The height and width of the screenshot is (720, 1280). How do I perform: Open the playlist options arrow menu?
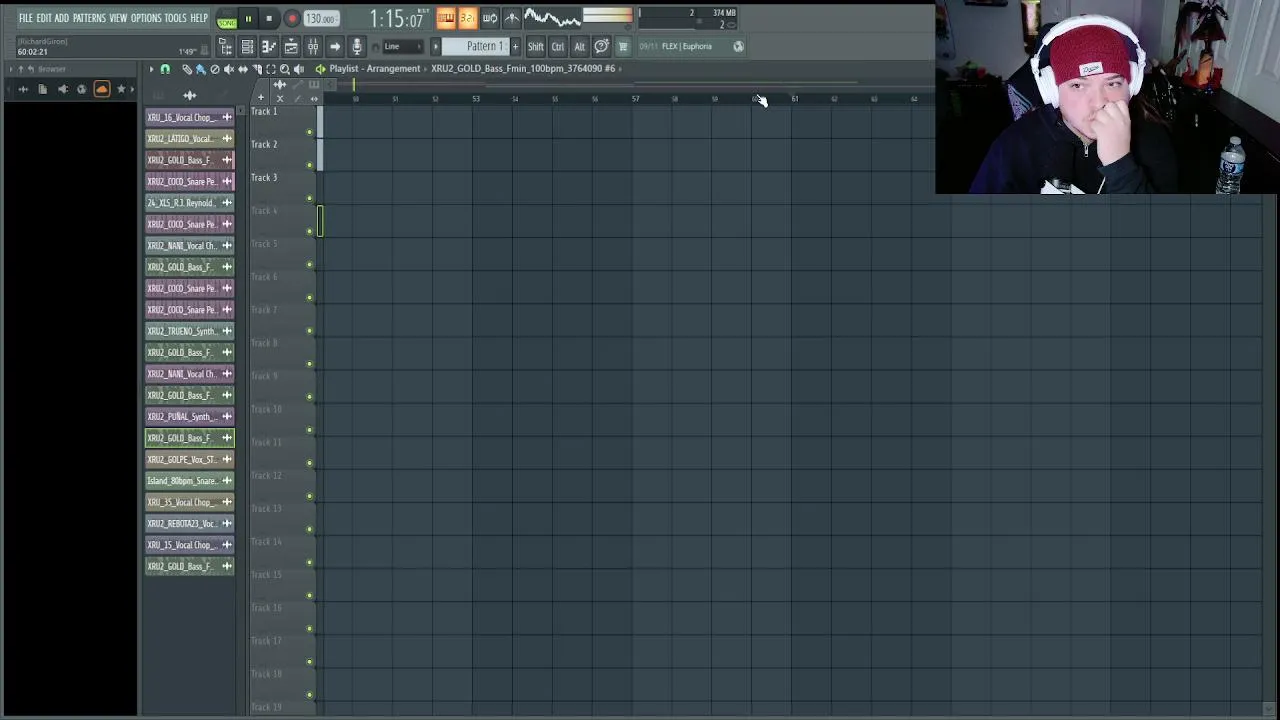point(151,69)
